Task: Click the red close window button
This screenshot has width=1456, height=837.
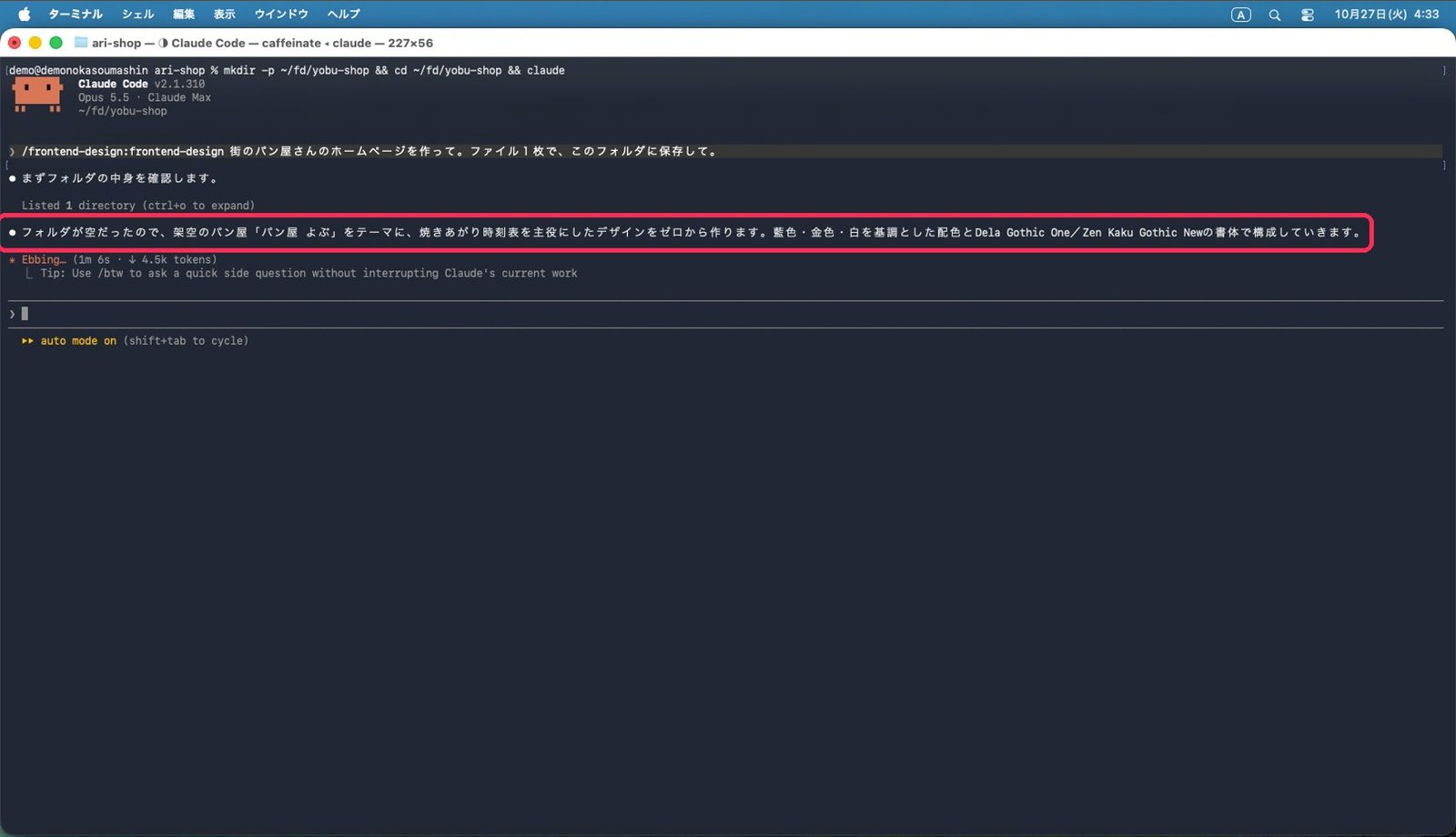Action: point(15,43)
